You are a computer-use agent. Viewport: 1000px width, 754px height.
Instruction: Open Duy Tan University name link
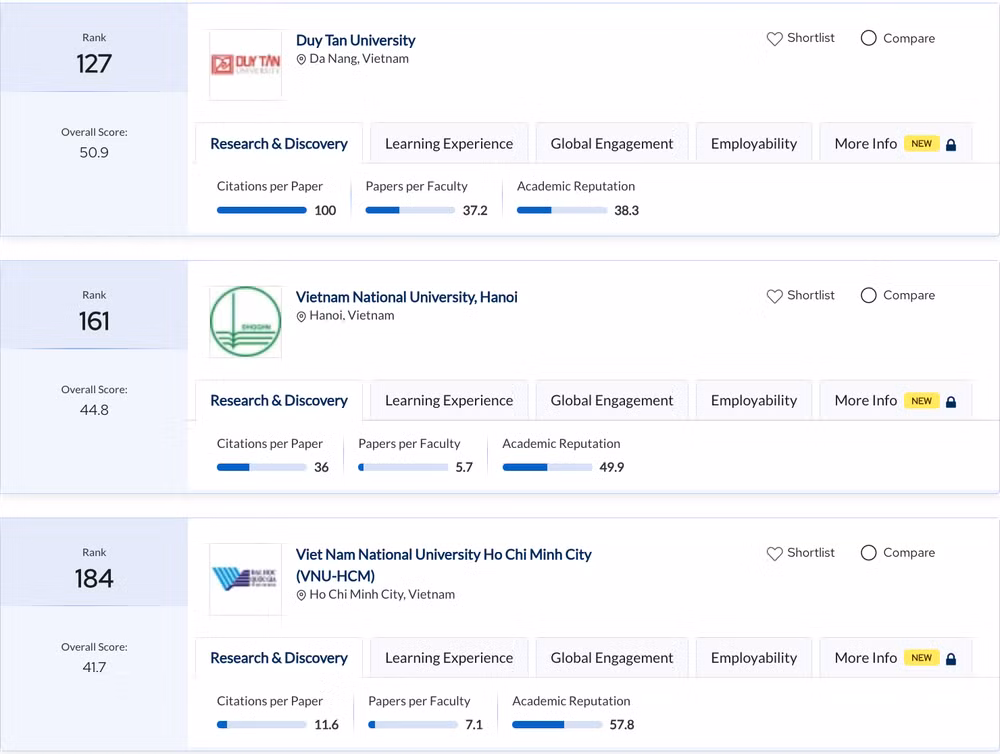pyautogui.click(x=355, y=41)
